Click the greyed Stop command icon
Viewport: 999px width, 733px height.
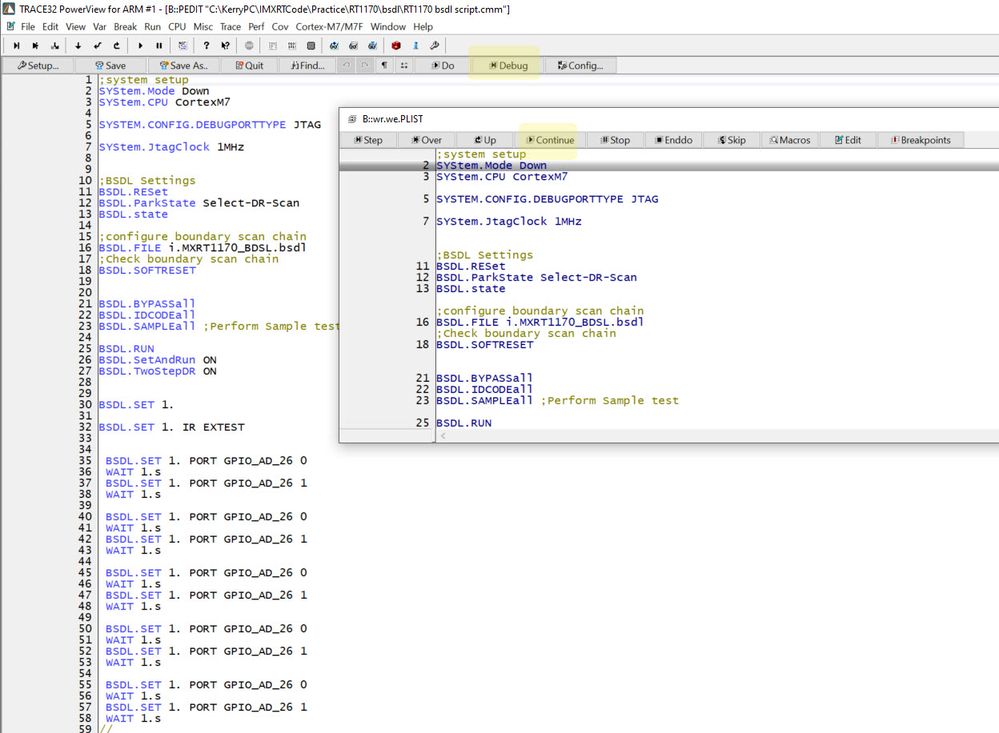coord(249,46)
